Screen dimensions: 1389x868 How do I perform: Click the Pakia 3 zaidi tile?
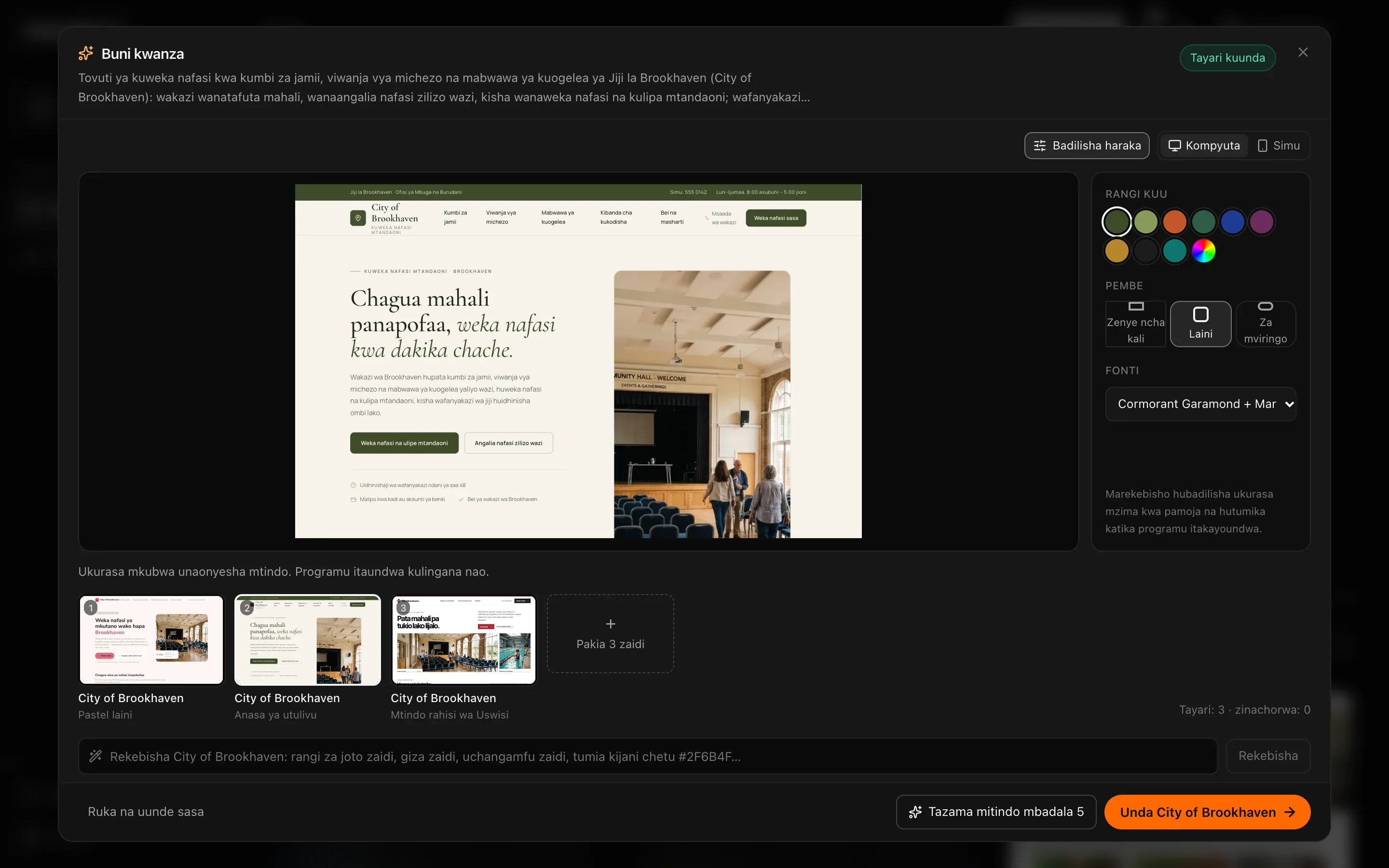610,634
